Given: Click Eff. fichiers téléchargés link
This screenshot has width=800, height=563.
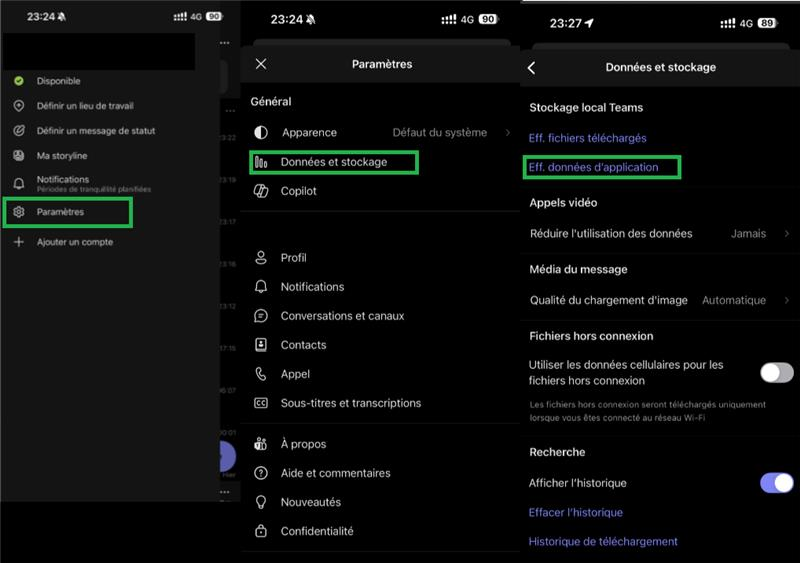Looking at the screenshot, I should click(x=587, y=138).
